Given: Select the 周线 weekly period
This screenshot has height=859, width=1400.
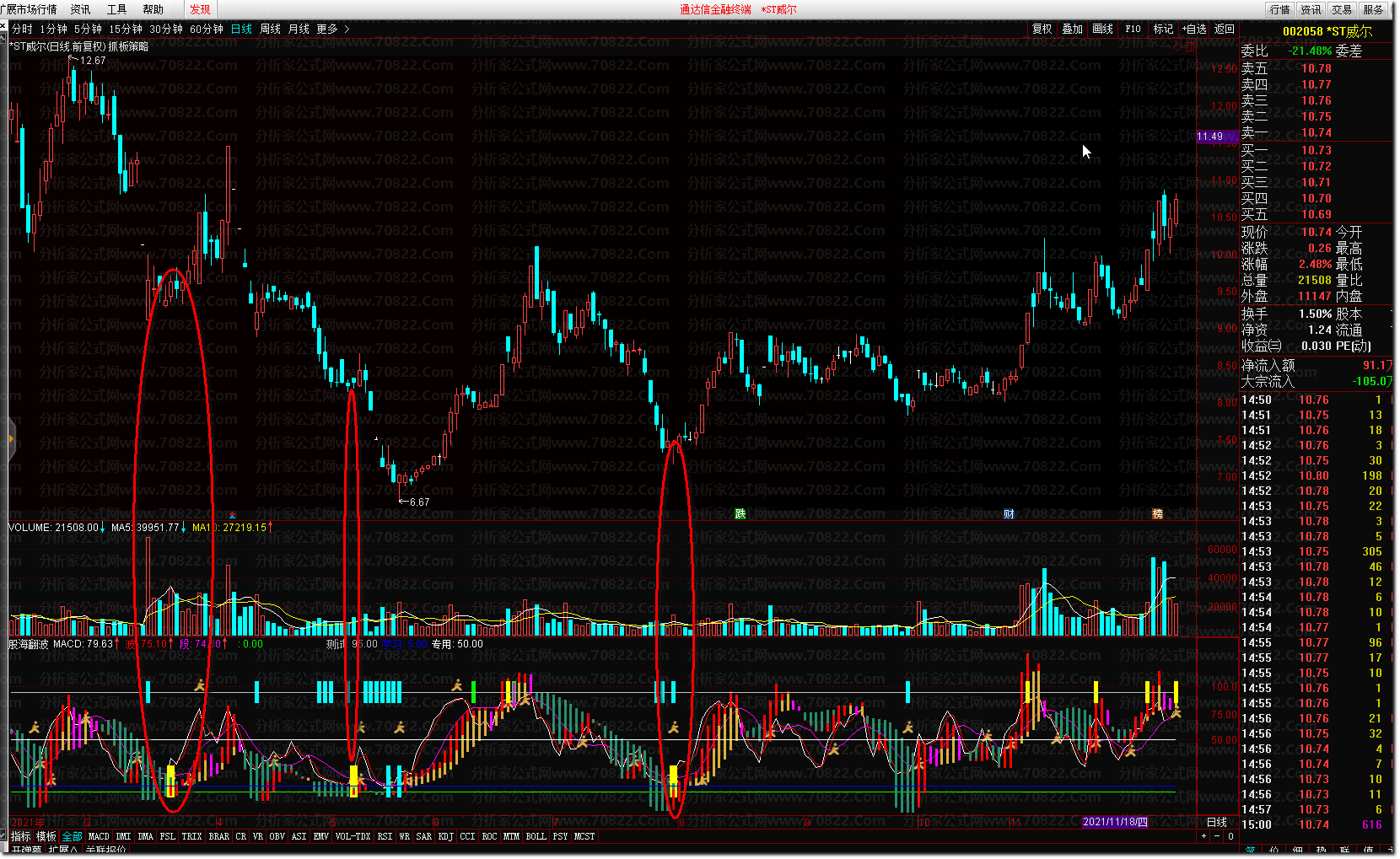Looking at the screenshot, I should tap(271, 29).
